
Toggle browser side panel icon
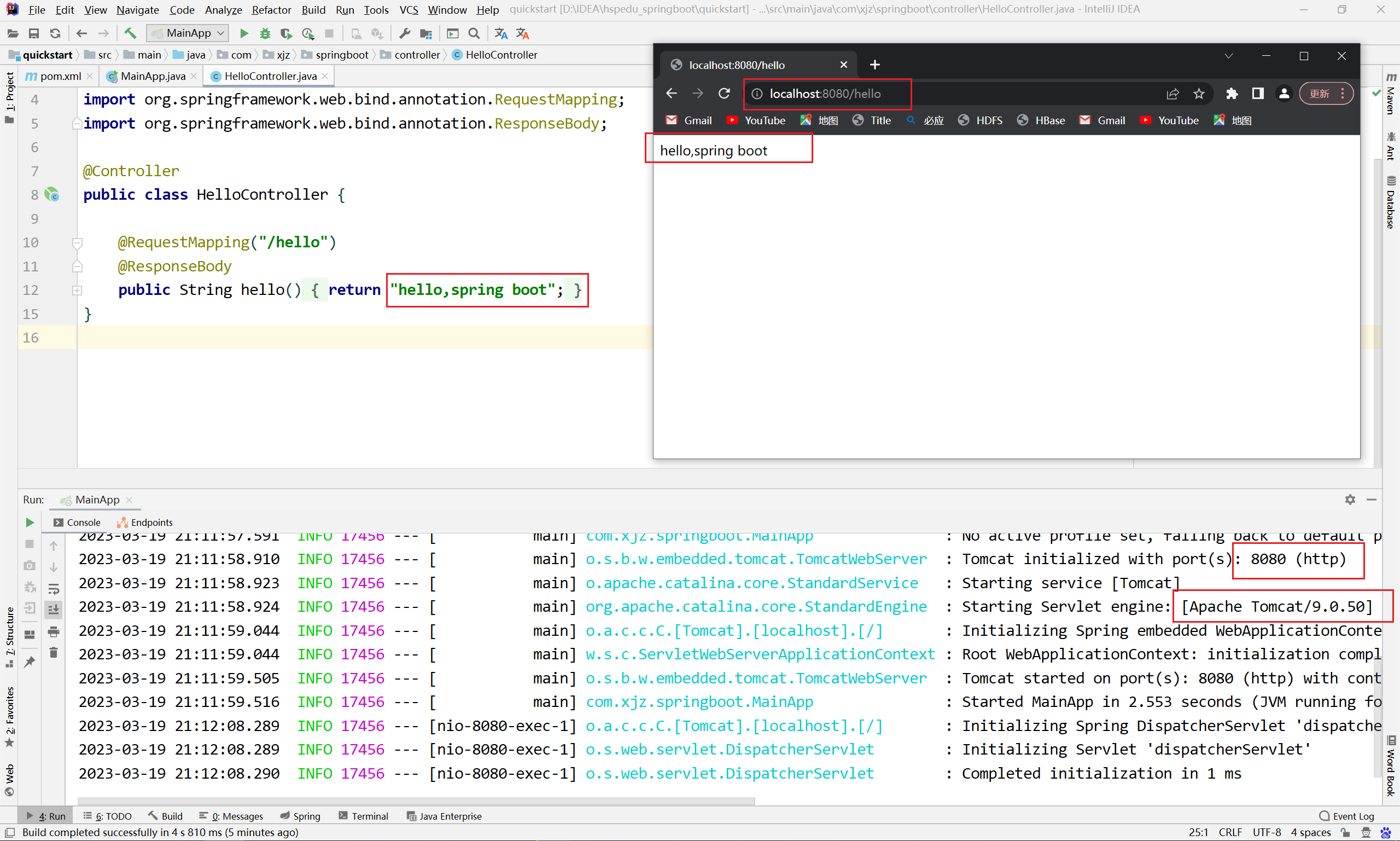[1258, 94]
